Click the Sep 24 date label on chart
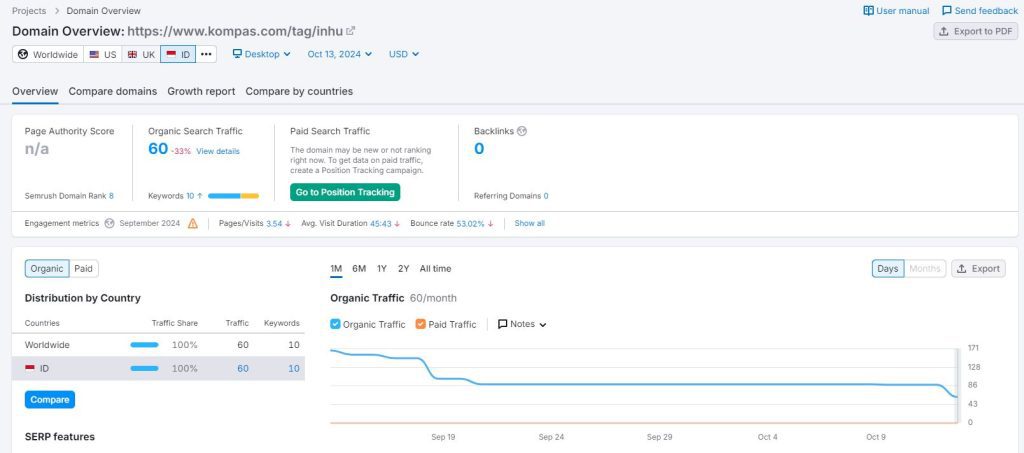1024x453 pixels. click(x=551, y=437)
